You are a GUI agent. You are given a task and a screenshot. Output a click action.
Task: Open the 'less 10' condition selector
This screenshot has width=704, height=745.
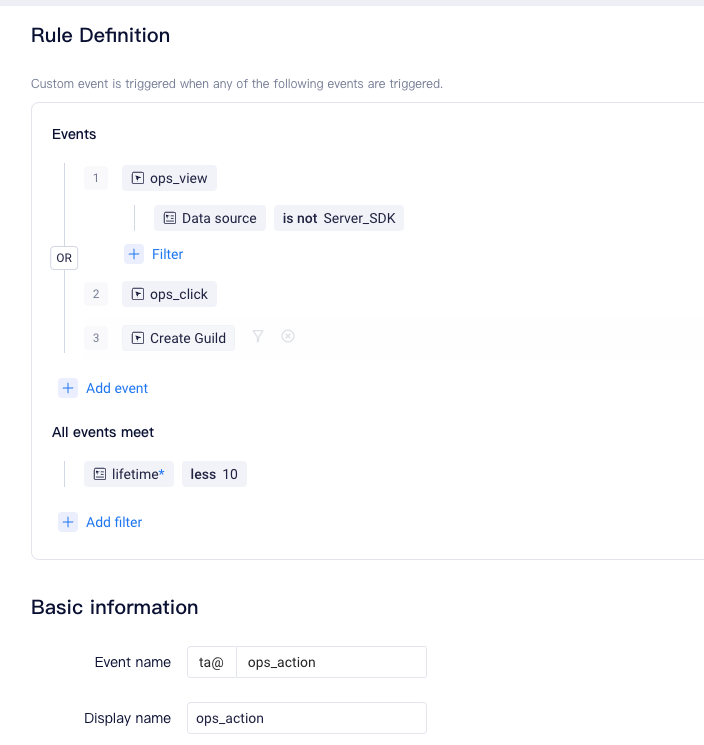point(214,474)
